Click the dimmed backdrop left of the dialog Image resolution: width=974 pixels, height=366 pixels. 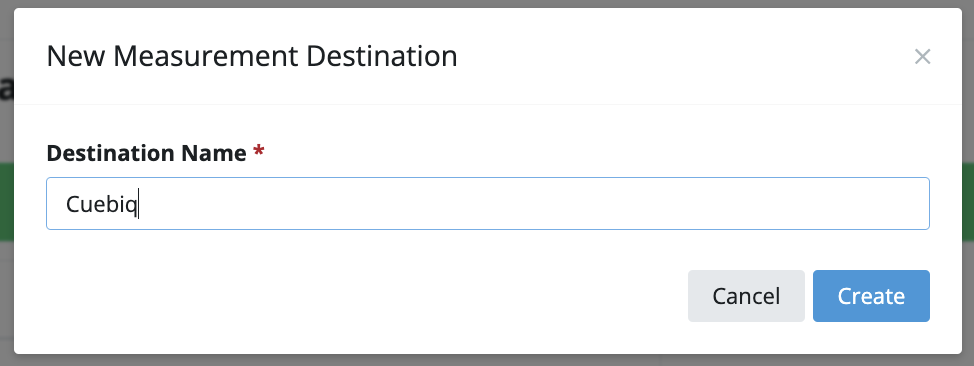[6, 186]
